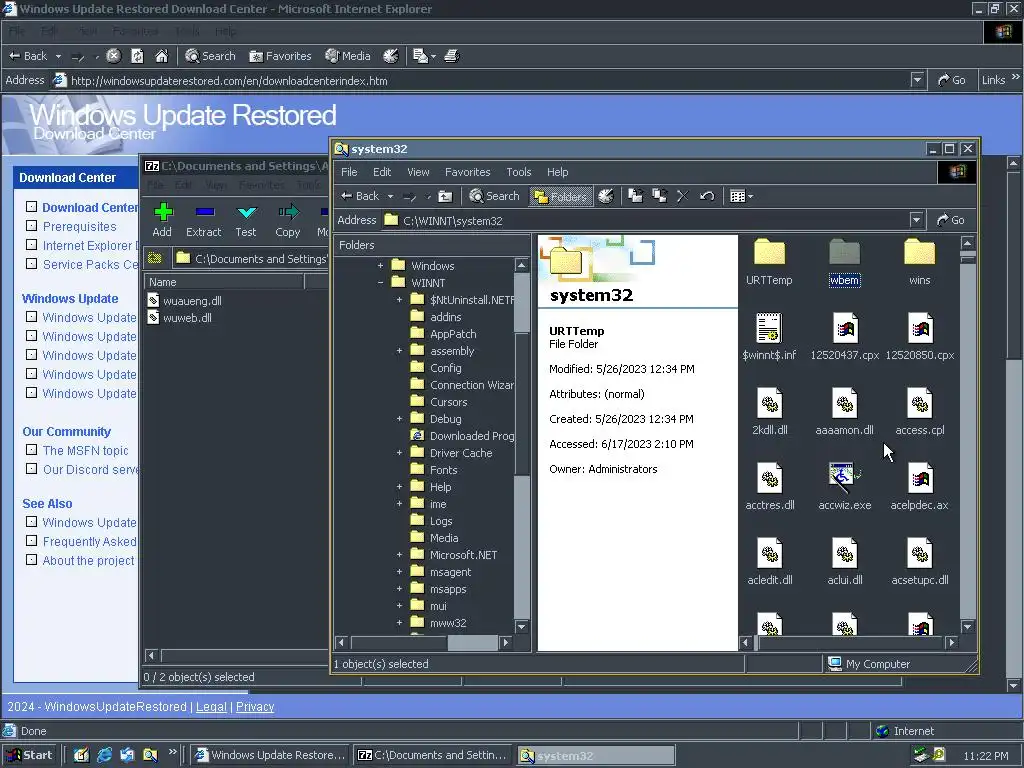This screenshot has height=768, width=1024.
Task: Select the $winnt$.inf file icon
Action: coord(769,328)
